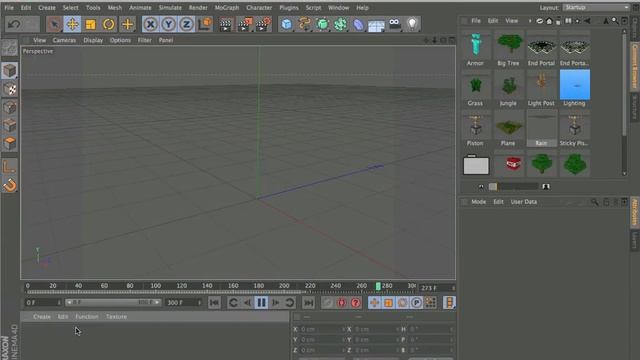Click the preview range slider bar
The width and height of the screenshot is (640, 360).
113,302
